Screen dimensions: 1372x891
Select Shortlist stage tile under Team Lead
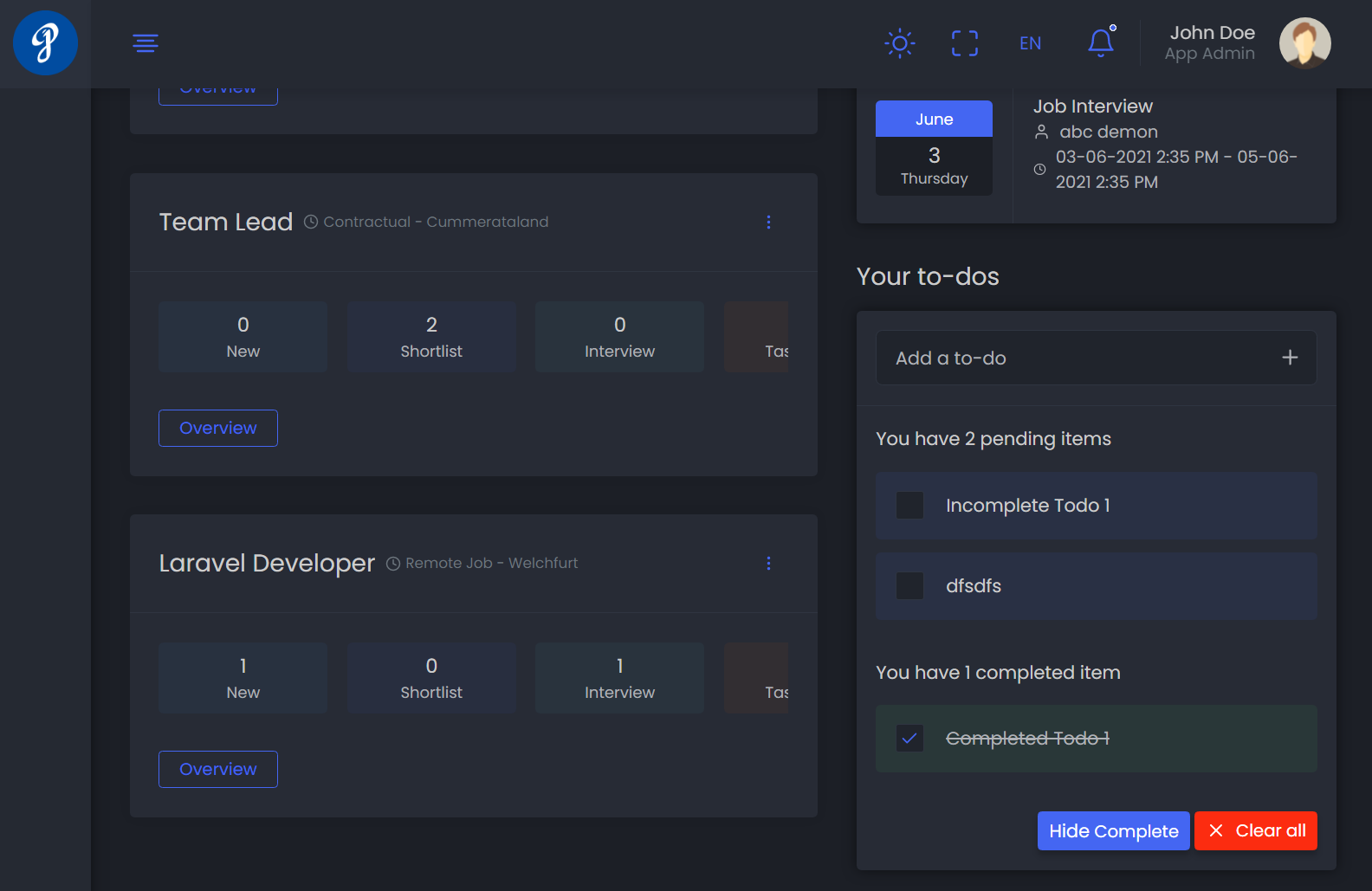click(x=431, y=337)
